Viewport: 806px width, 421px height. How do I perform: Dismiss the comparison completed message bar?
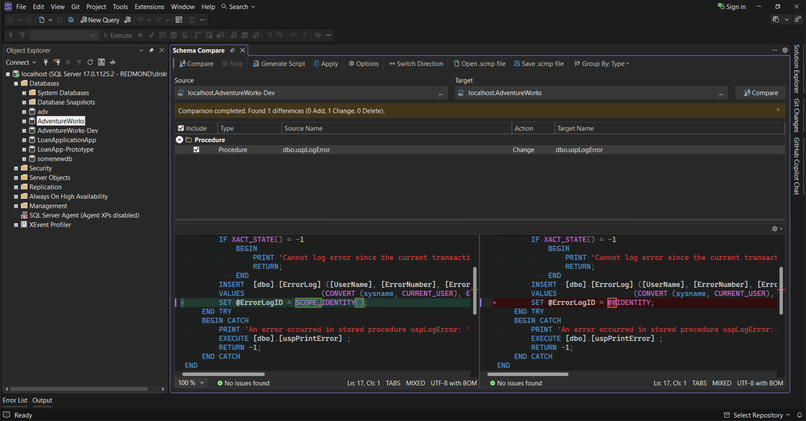point(778,109)
